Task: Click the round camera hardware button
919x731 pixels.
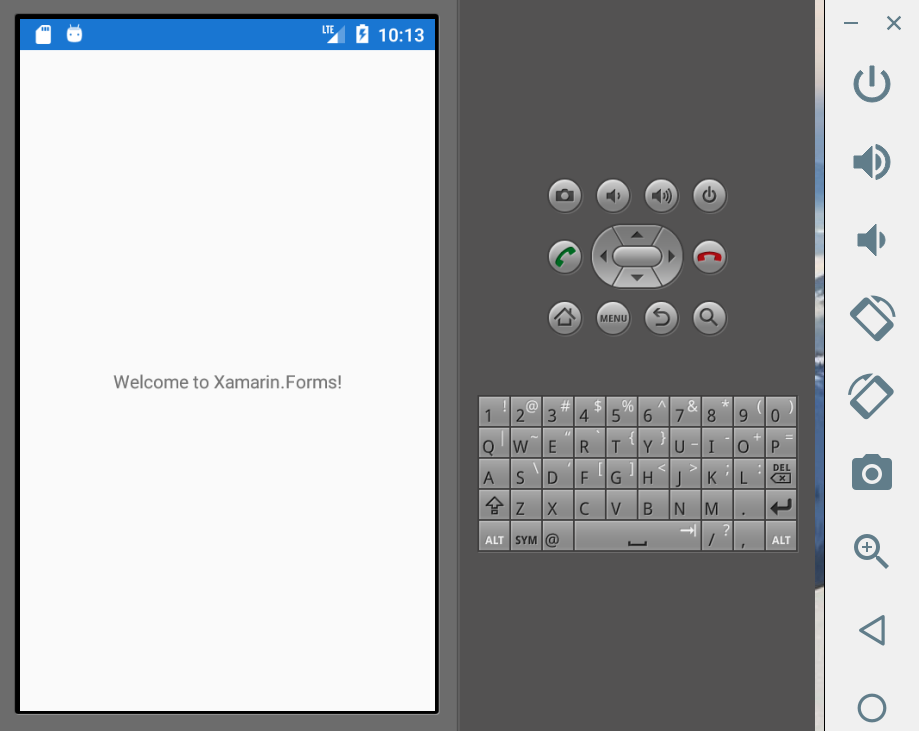Action: (x=565, y=195)
